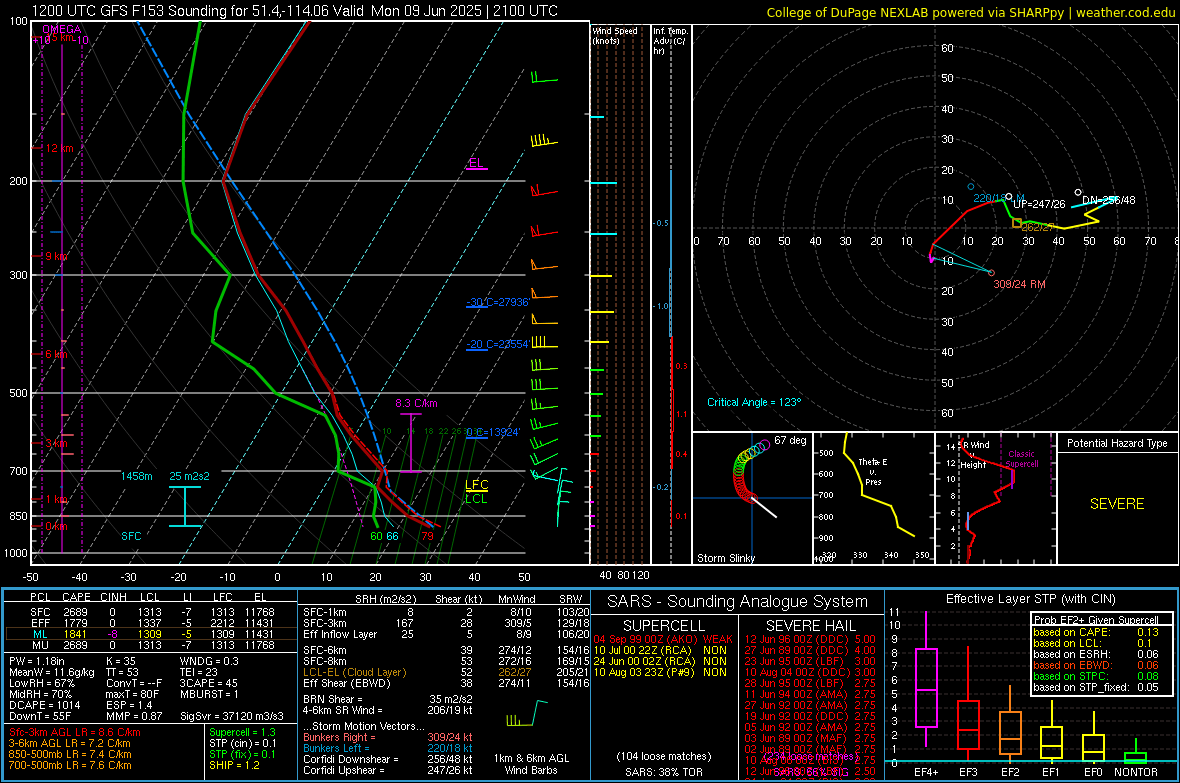Click the green LCL level label
Viewport: 1180px width, 783px height.
pos(476,498)
